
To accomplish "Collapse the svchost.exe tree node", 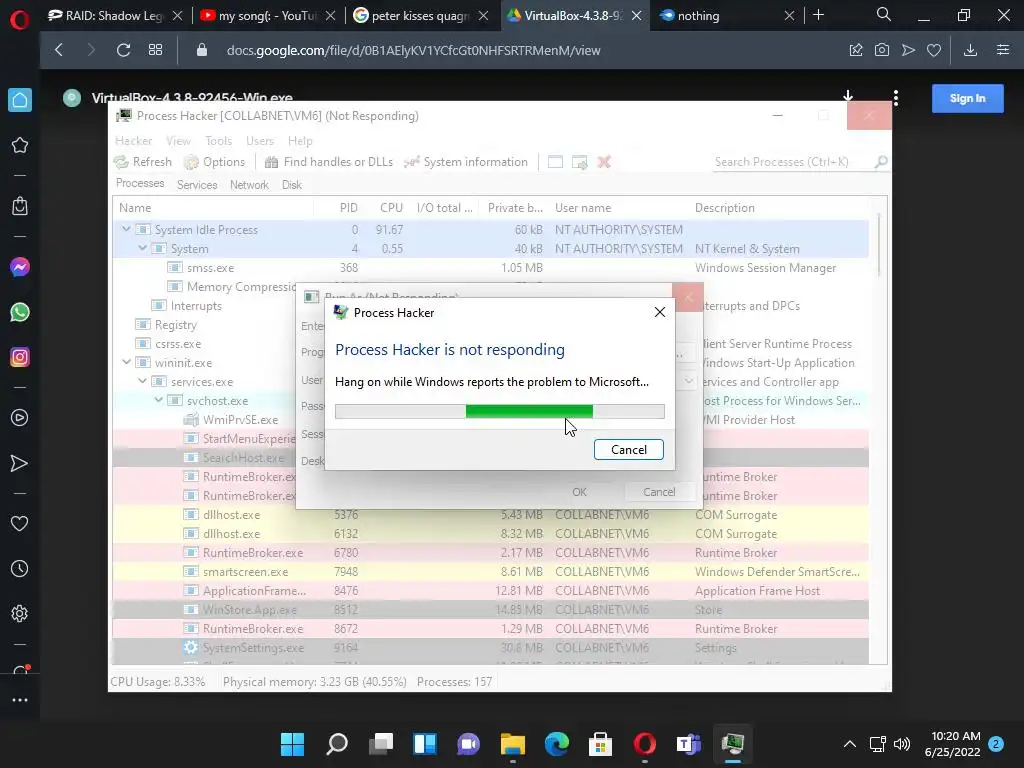I will [x=159, y=400].
